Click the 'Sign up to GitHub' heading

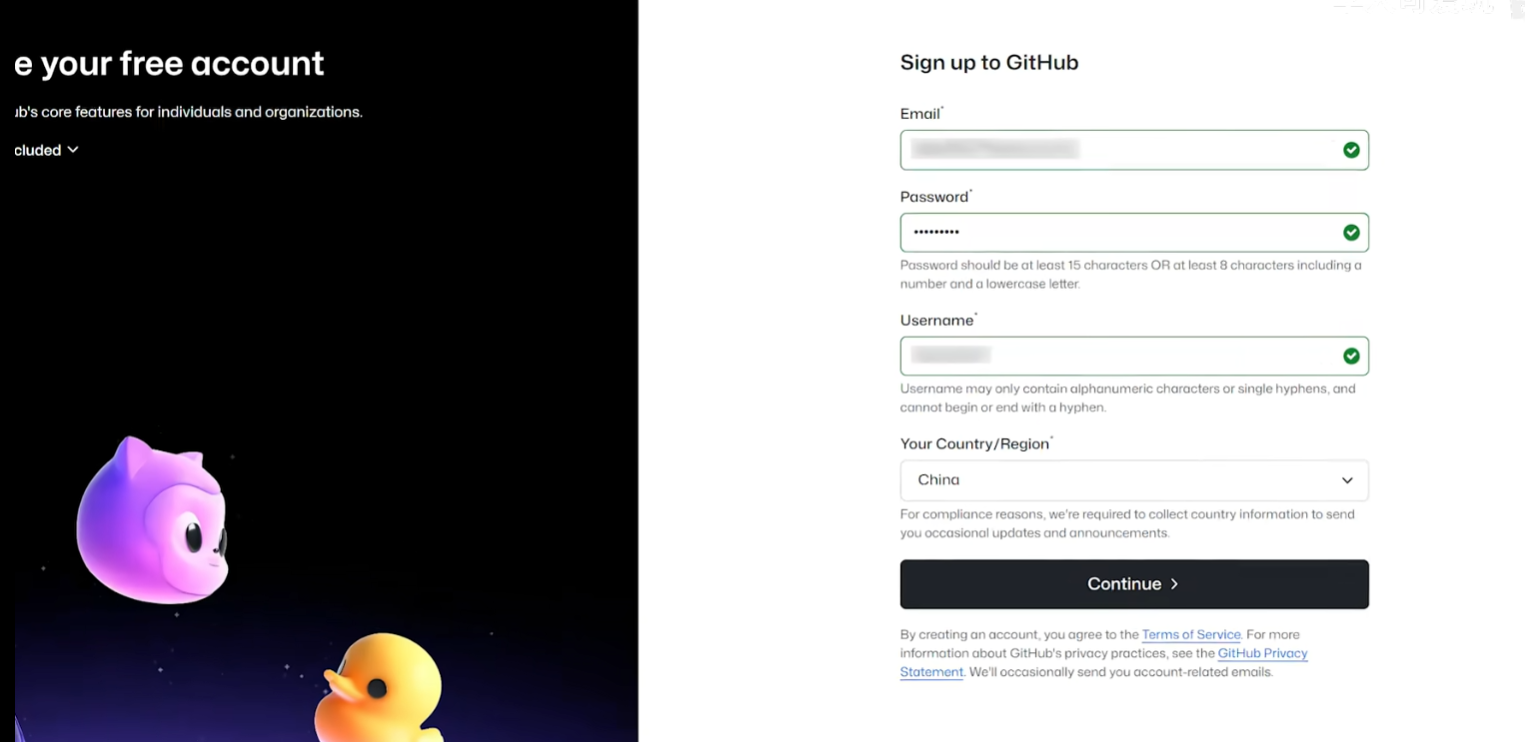(988, 63)
